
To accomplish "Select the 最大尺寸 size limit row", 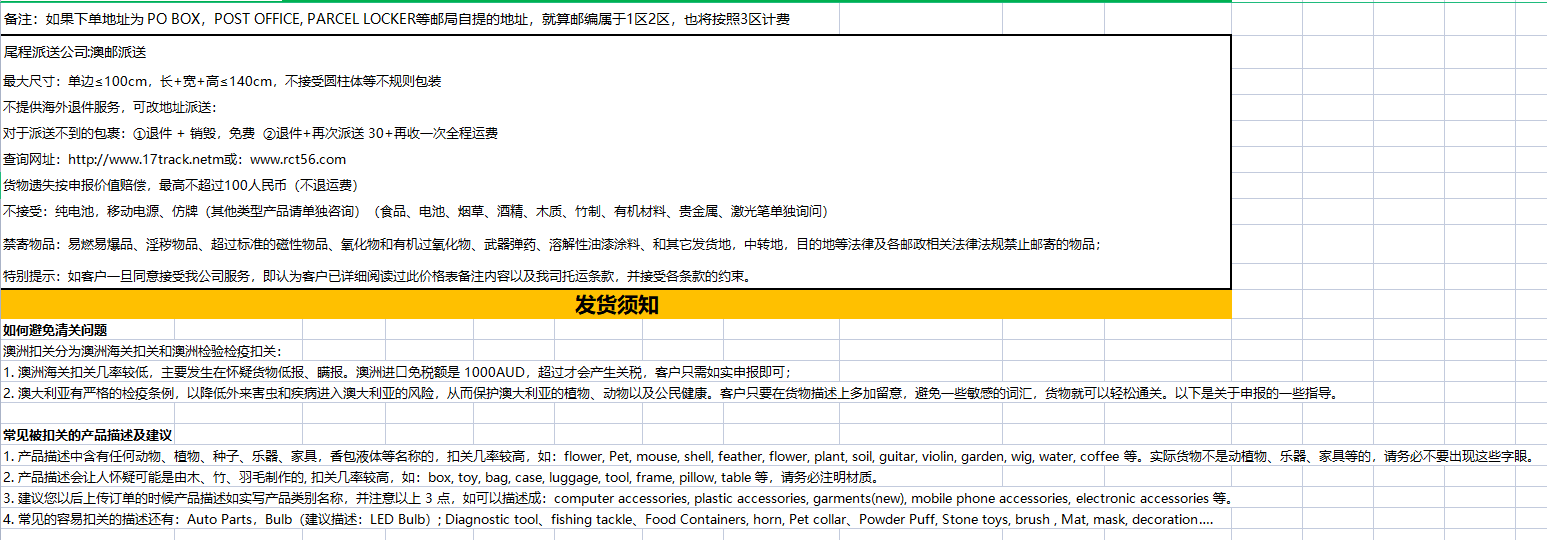I will [x=222, y=81].
